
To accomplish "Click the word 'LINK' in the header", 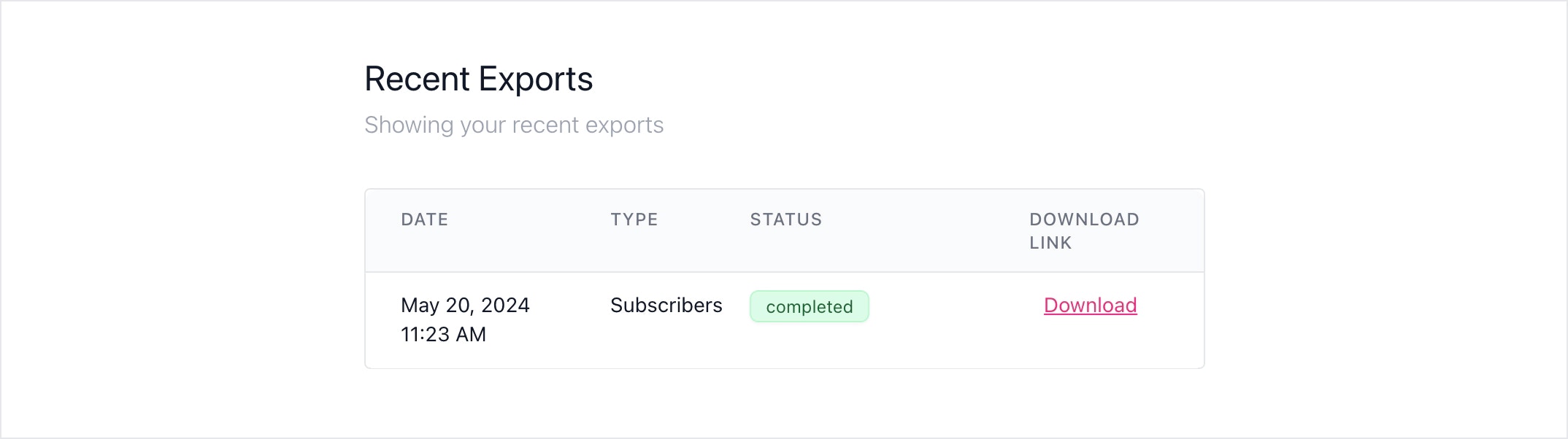I will pos(1050,243).
